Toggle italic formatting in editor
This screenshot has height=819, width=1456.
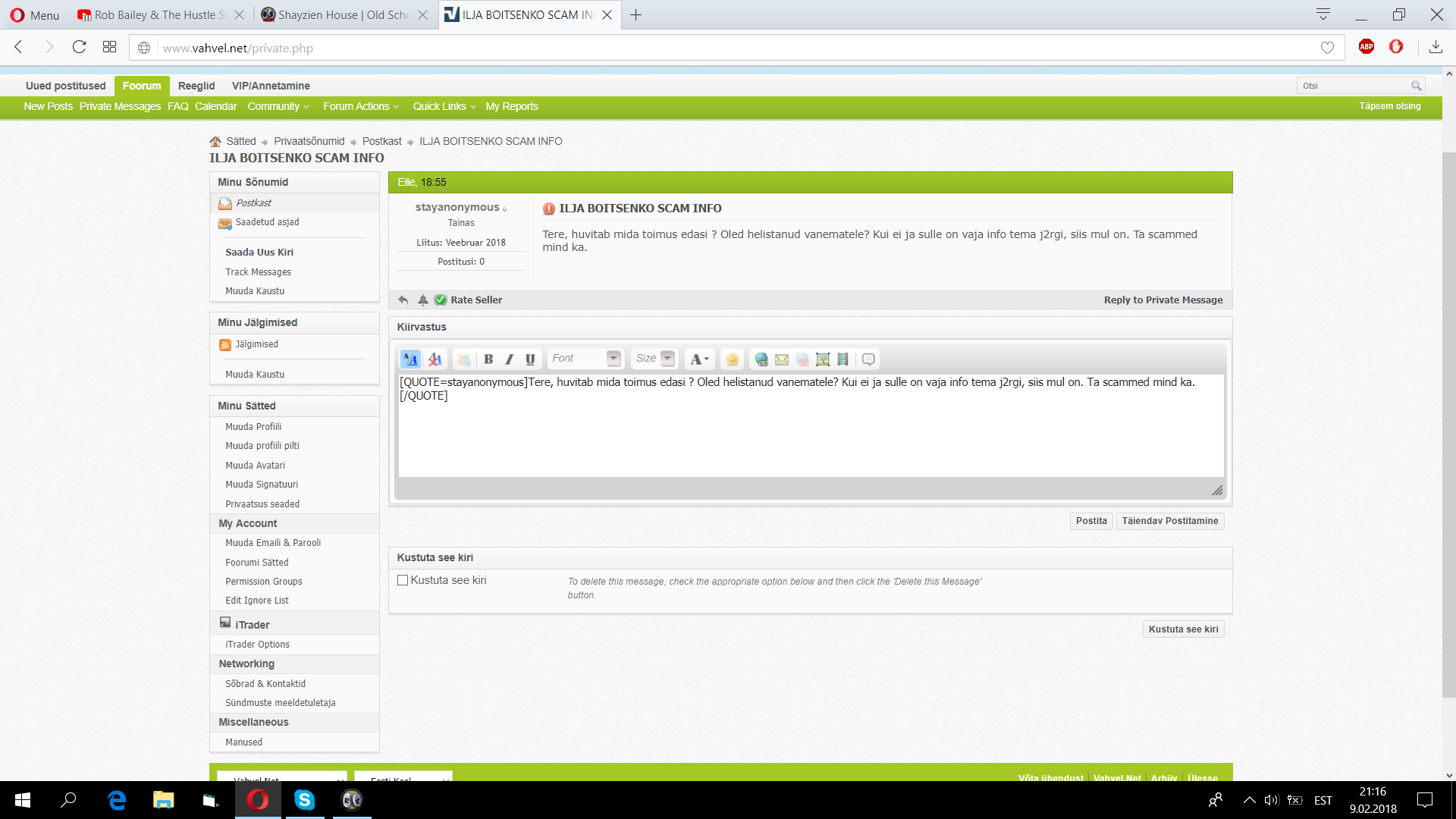(x=509, y=359)
